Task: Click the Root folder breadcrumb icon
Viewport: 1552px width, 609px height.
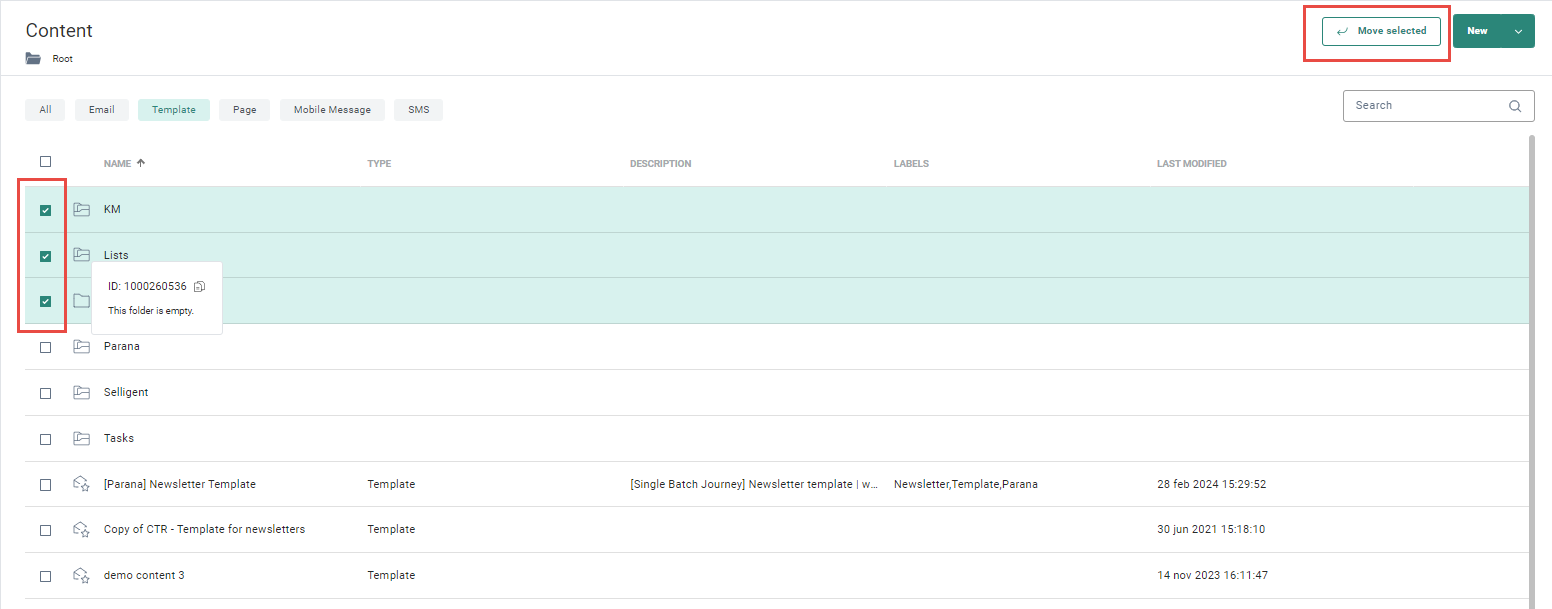Action: pyautogui.click(x=34, y=59)
